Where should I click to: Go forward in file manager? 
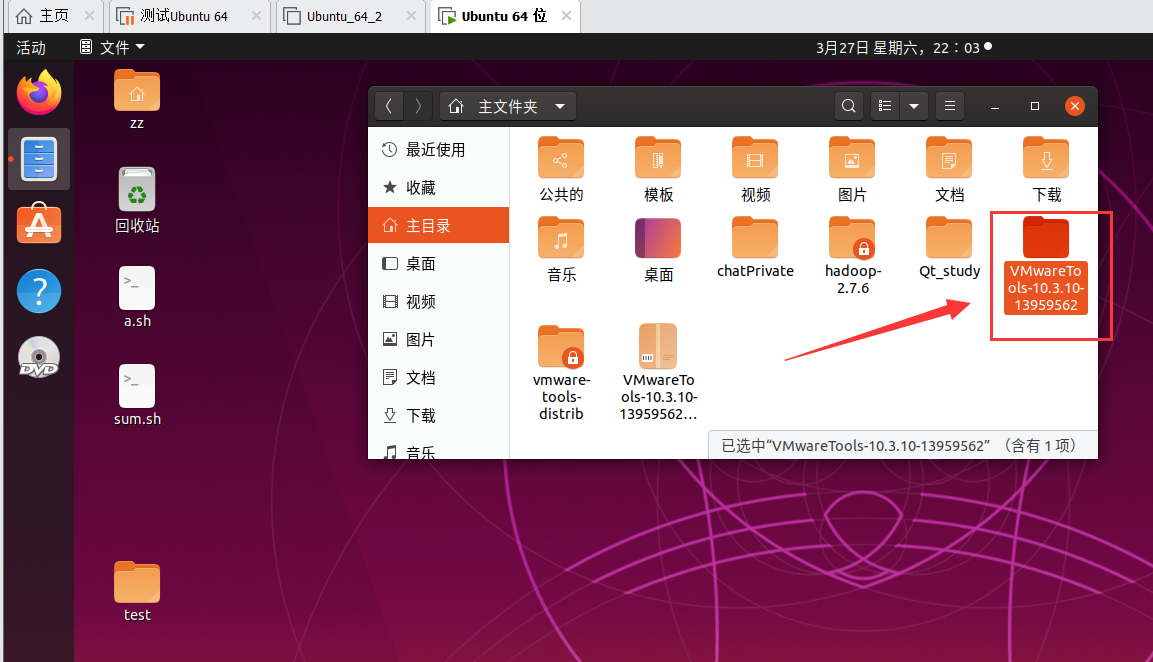[x=418, y=107]
